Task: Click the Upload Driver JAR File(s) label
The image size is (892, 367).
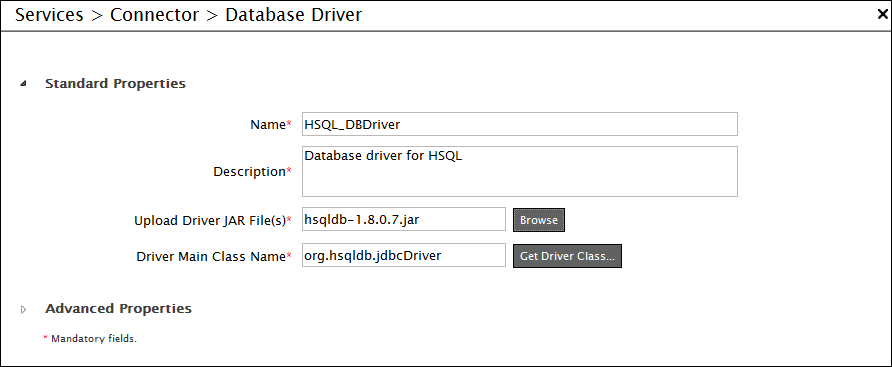Action: pos(213,220)
